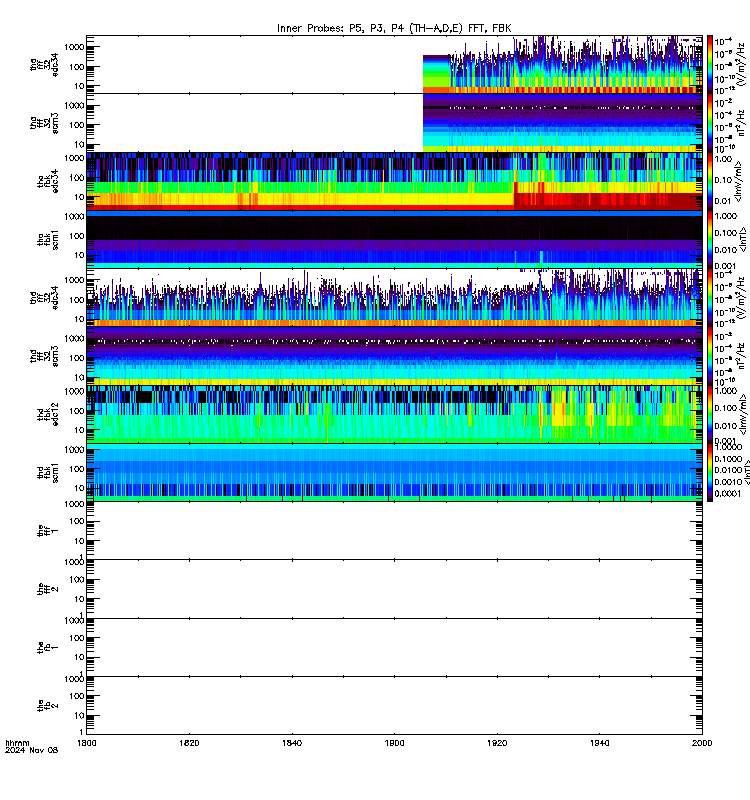The image size is (750, 800).
Task: Click the black band in tha fbk scm1 spectrogram
Action: [x=394, y=228]
